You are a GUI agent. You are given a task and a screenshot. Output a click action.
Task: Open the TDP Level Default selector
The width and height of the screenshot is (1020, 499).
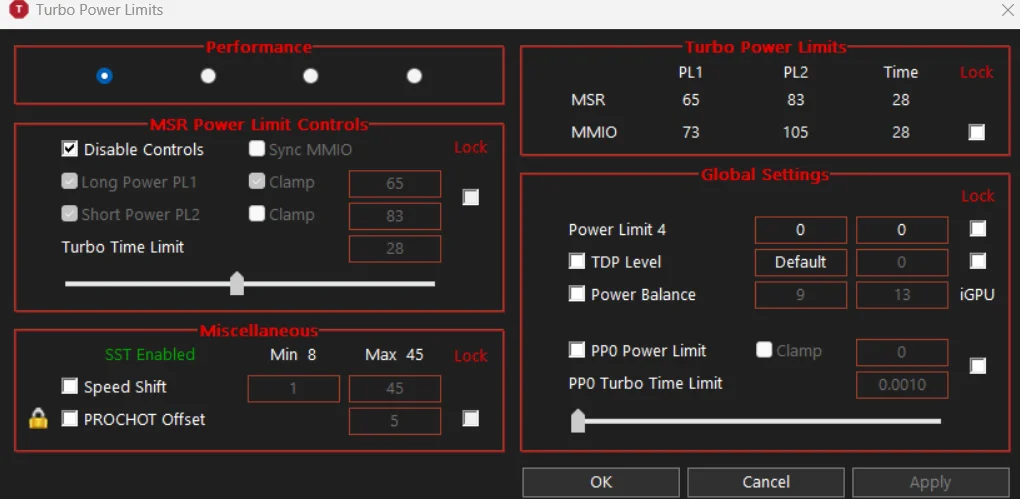coord(801,262)
